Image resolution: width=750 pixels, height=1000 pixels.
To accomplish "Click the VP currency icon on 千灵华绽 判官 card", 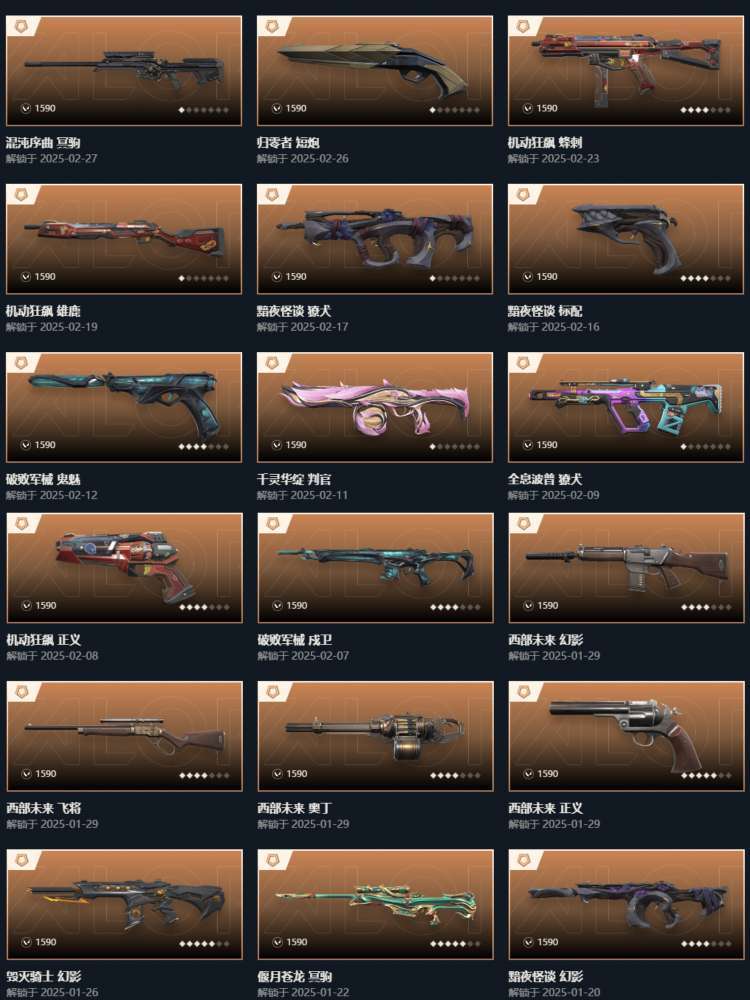I will (x=277, y=445).
